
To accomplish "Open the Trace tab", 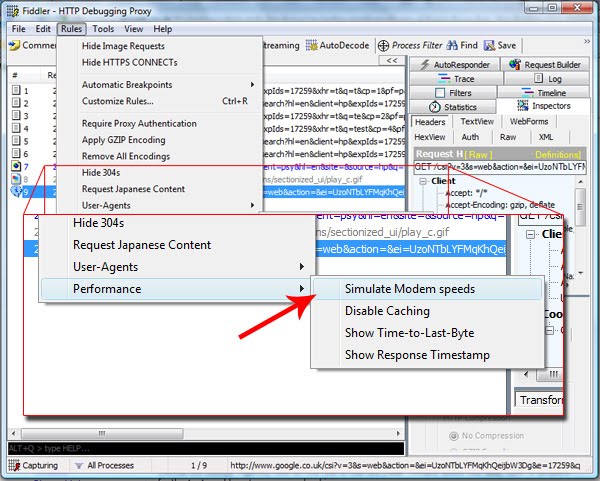I will coord(456,79).
